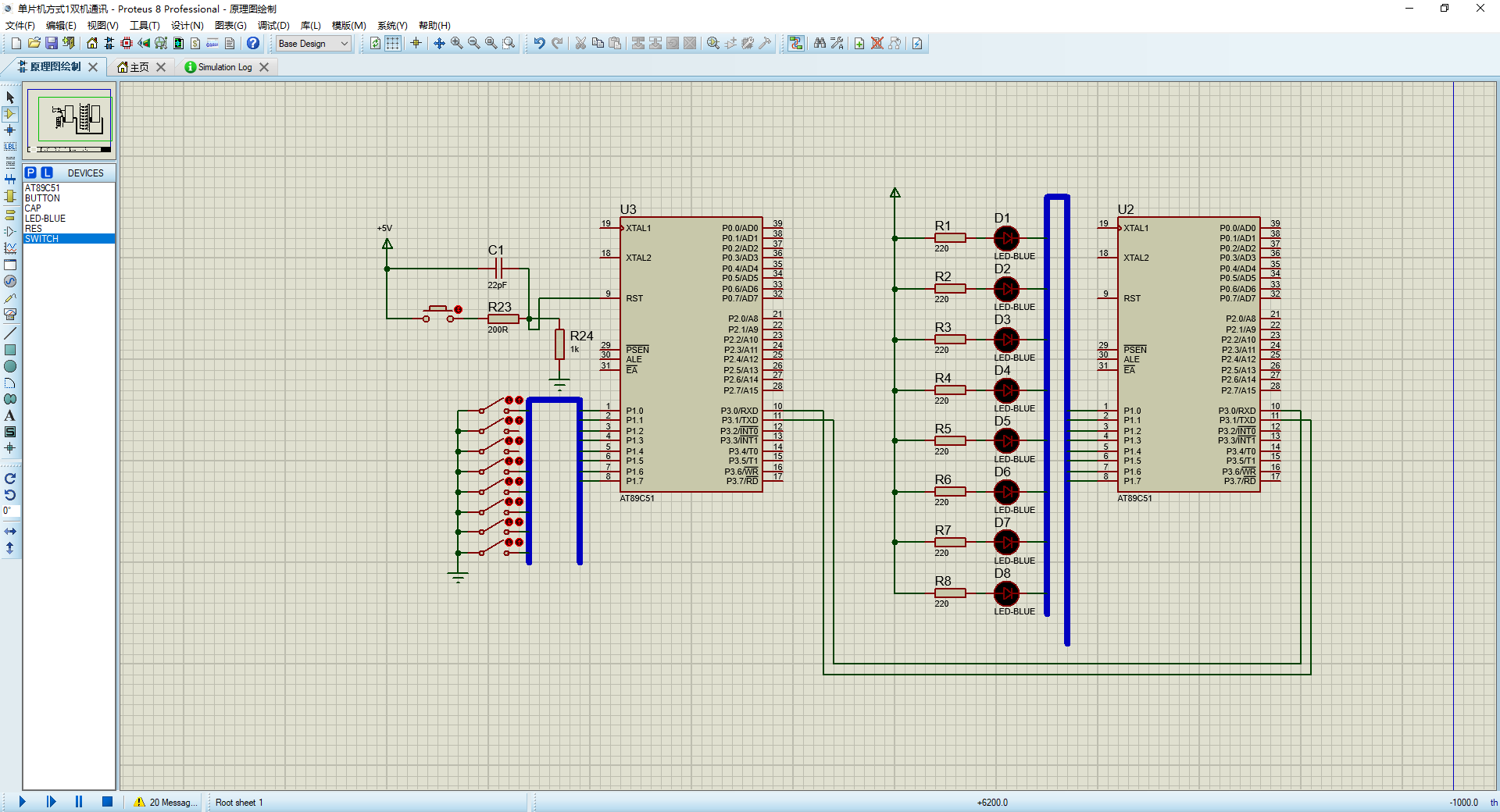Select Graph mode tool

[10, 248]
